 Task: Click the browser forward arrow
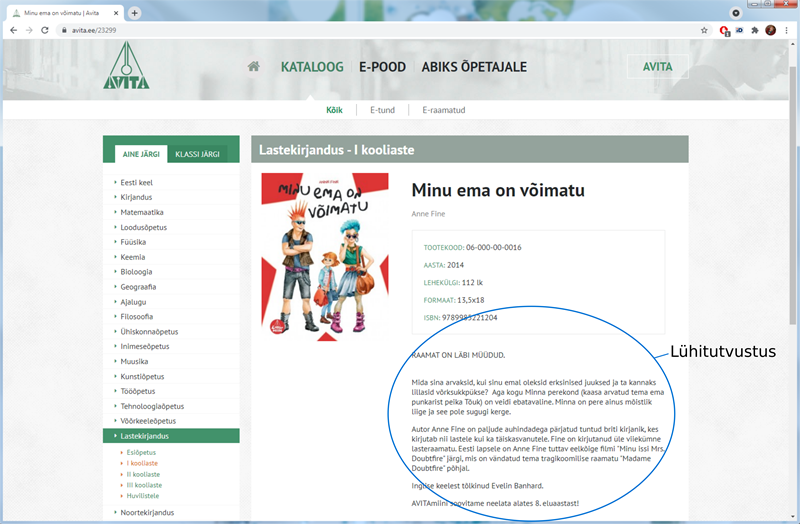click(x=29, y=30)
